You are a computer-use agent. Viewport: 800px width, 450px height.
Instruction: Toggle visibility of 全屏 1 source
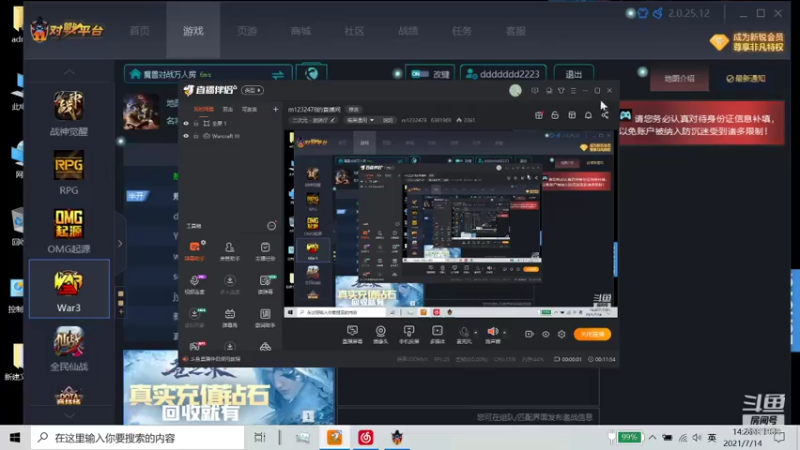(x=186, y=123)
